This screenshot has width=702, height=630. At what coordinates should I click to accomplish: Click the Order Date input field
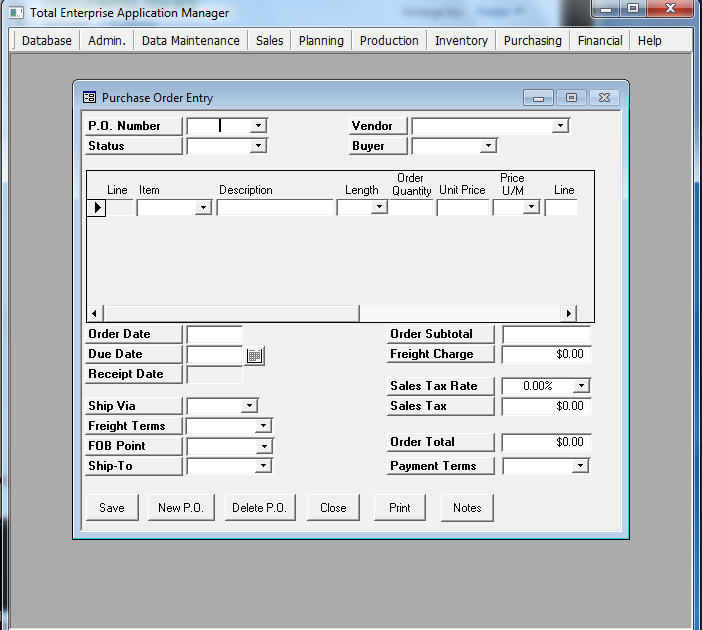pos(214,334)
